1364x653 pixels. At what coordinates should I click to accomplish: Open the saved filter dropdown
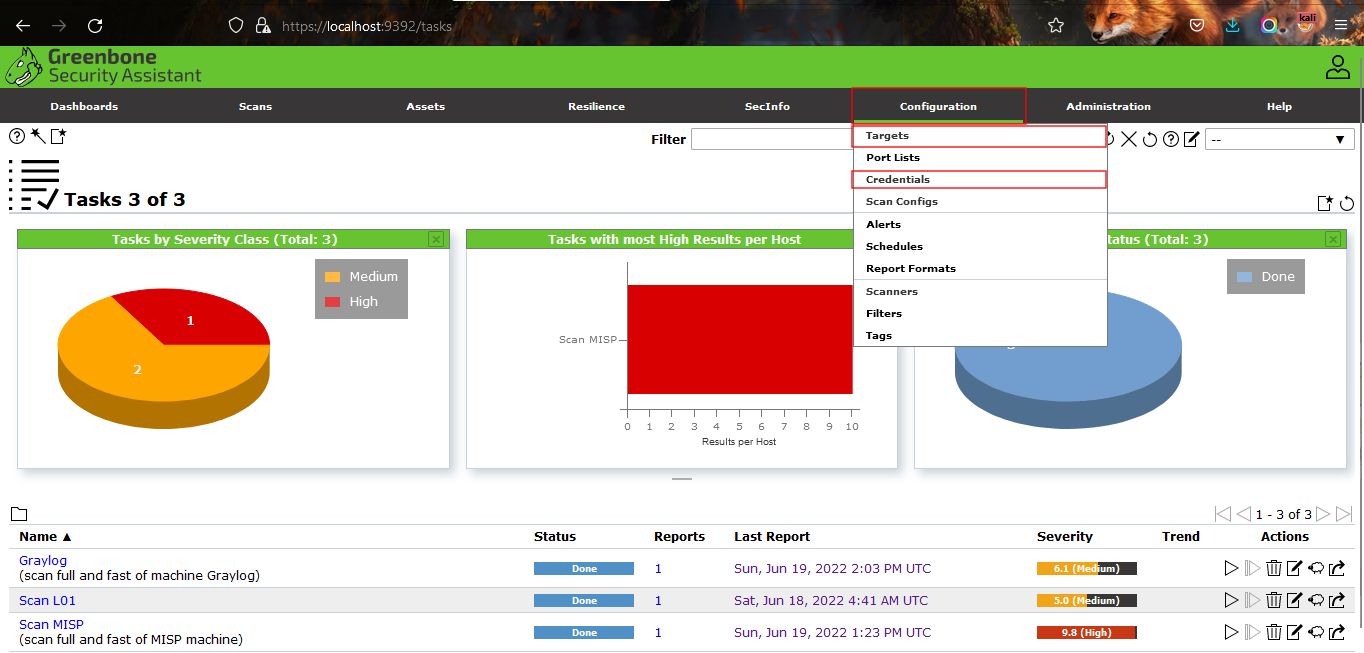point(1279,140)
